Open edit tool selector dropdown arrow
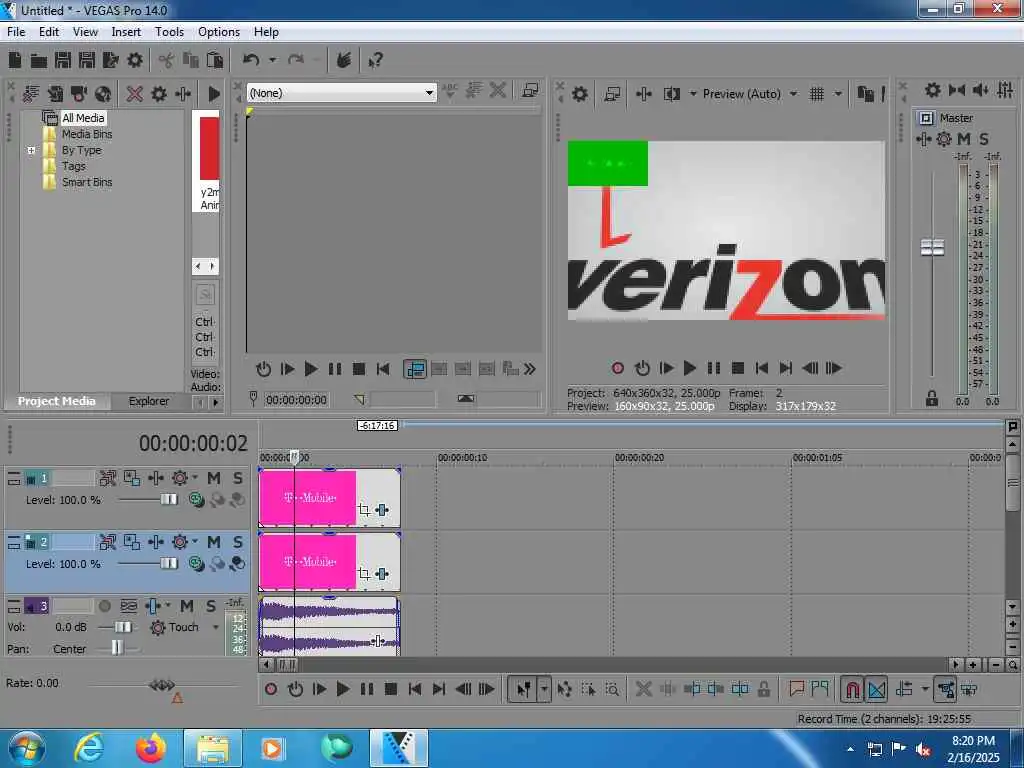The width and height of the screenshot is (1024, 768). (x=544, y=689)
